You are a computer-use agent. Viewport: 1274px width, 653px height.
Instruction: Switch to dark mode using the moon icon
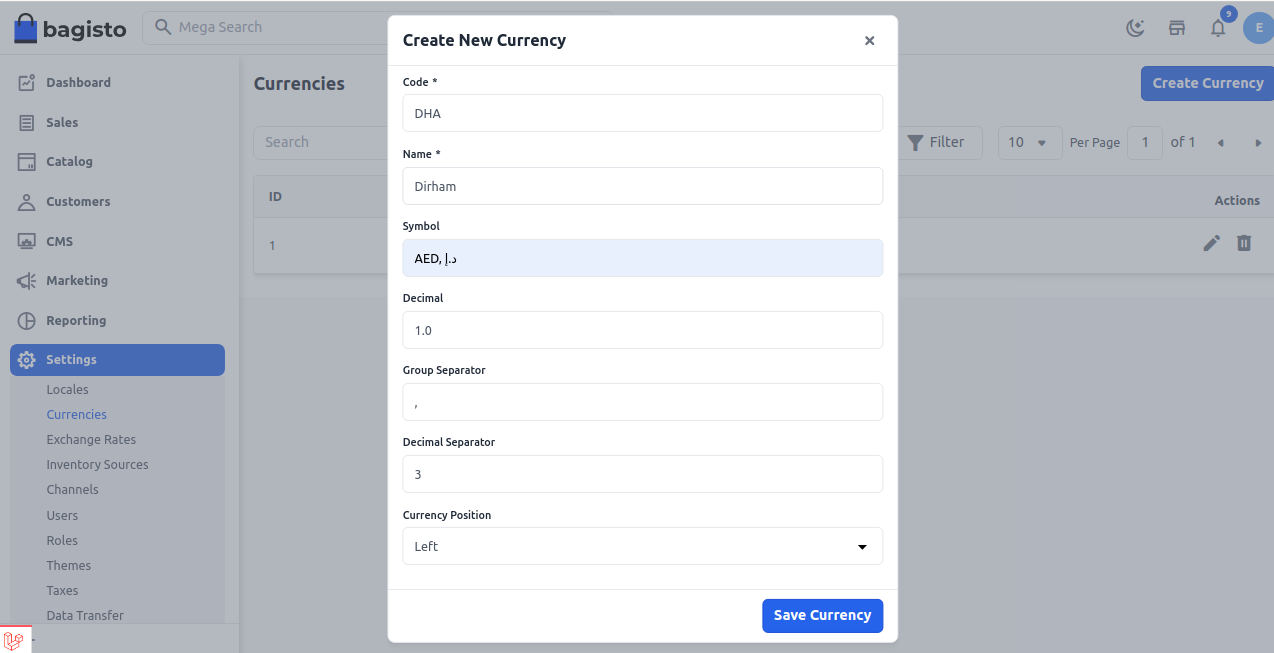[x=1135, y=28]
